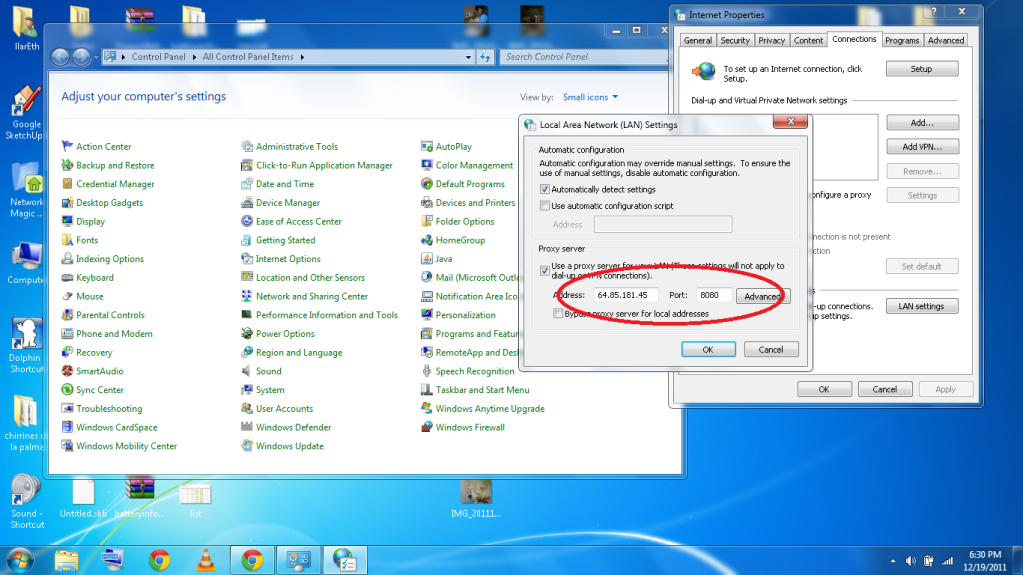The height and width of the screenshot is (575, 1023).
Task: Open the Sync Center icon
Action: coord(67,390)
